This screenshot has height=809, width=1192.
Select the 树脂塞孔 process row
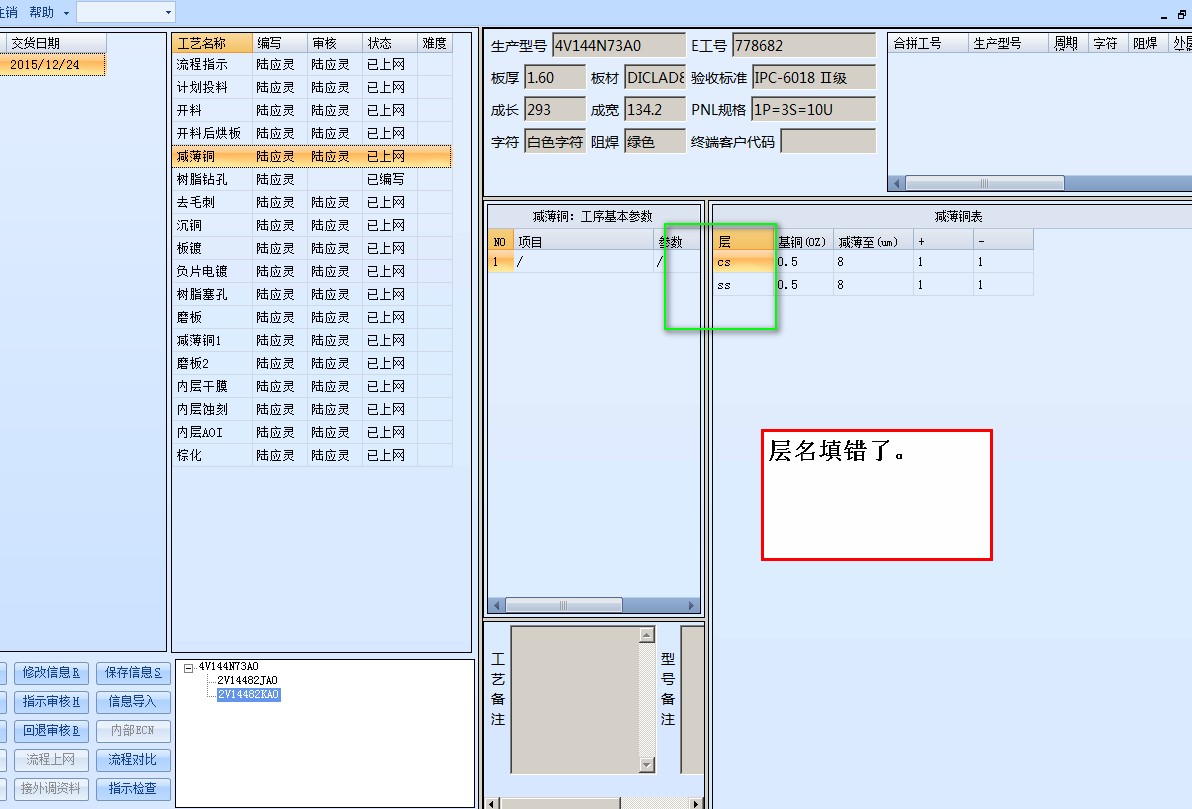tap(312, 294)
